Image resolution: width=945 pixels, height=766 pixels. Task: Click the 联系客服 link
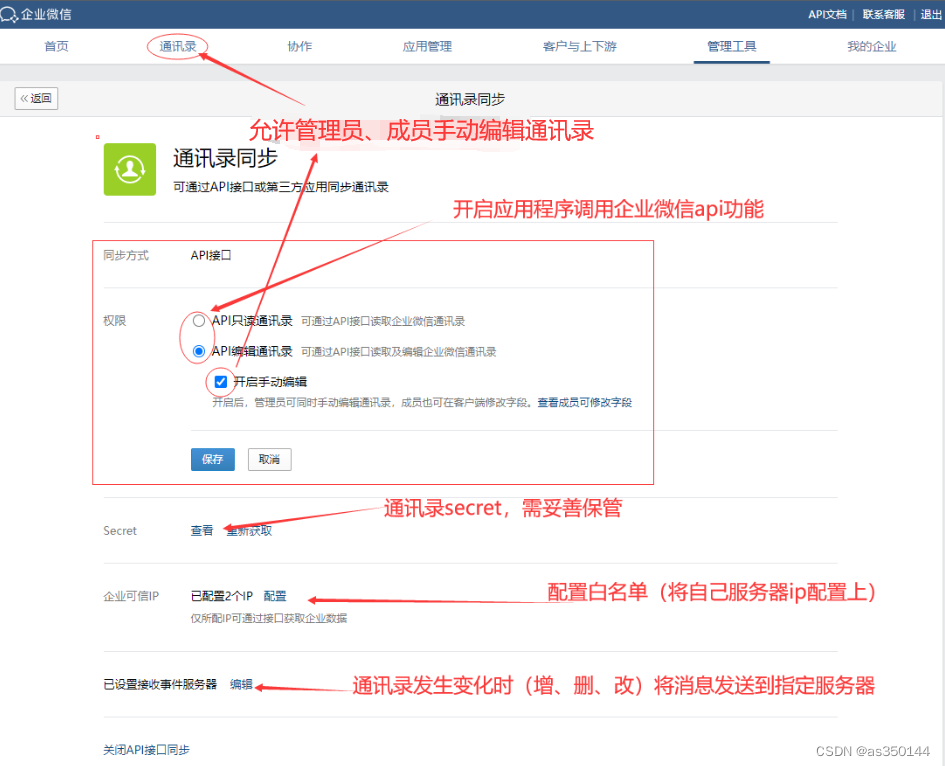[884, 14]
